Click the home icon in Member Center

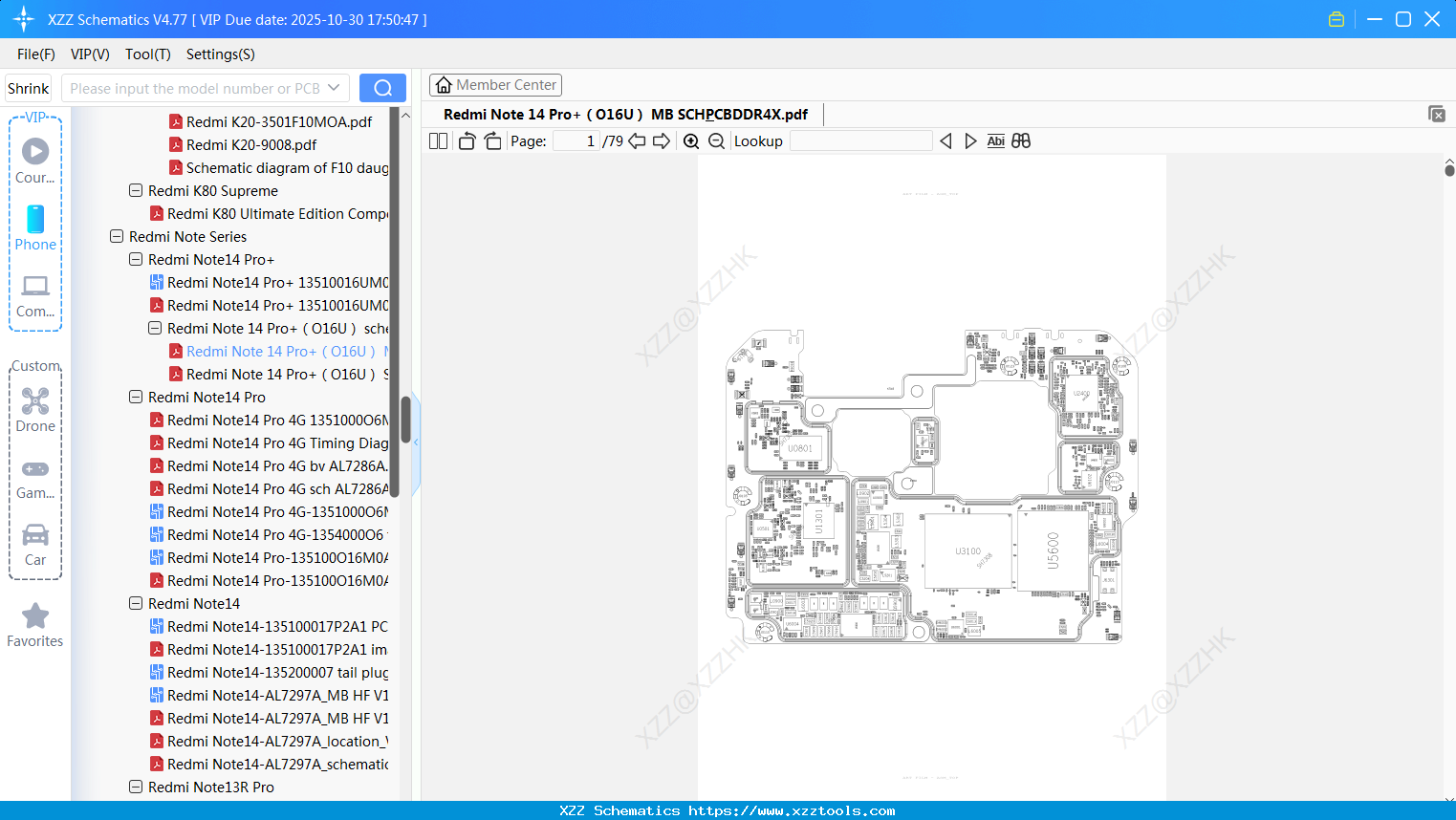point(444,85)
